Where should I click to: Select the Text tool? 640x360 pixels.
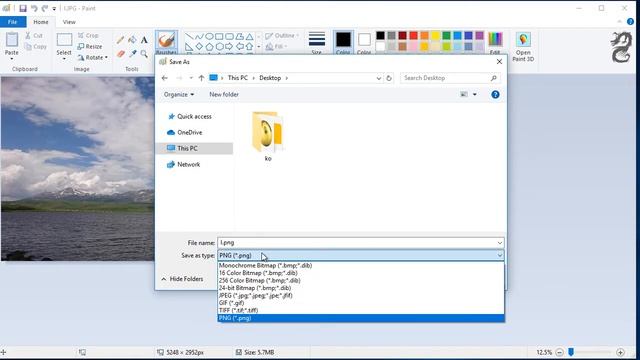(144, 40)
